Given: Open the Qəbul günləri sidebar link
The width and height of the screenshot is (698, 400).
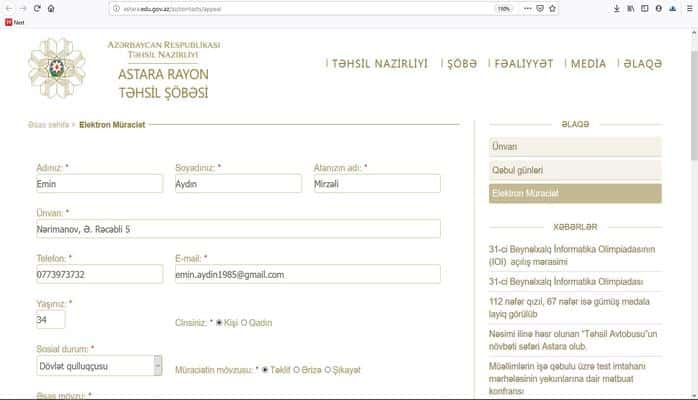Looking at the screenshot, I should point(574,170).
